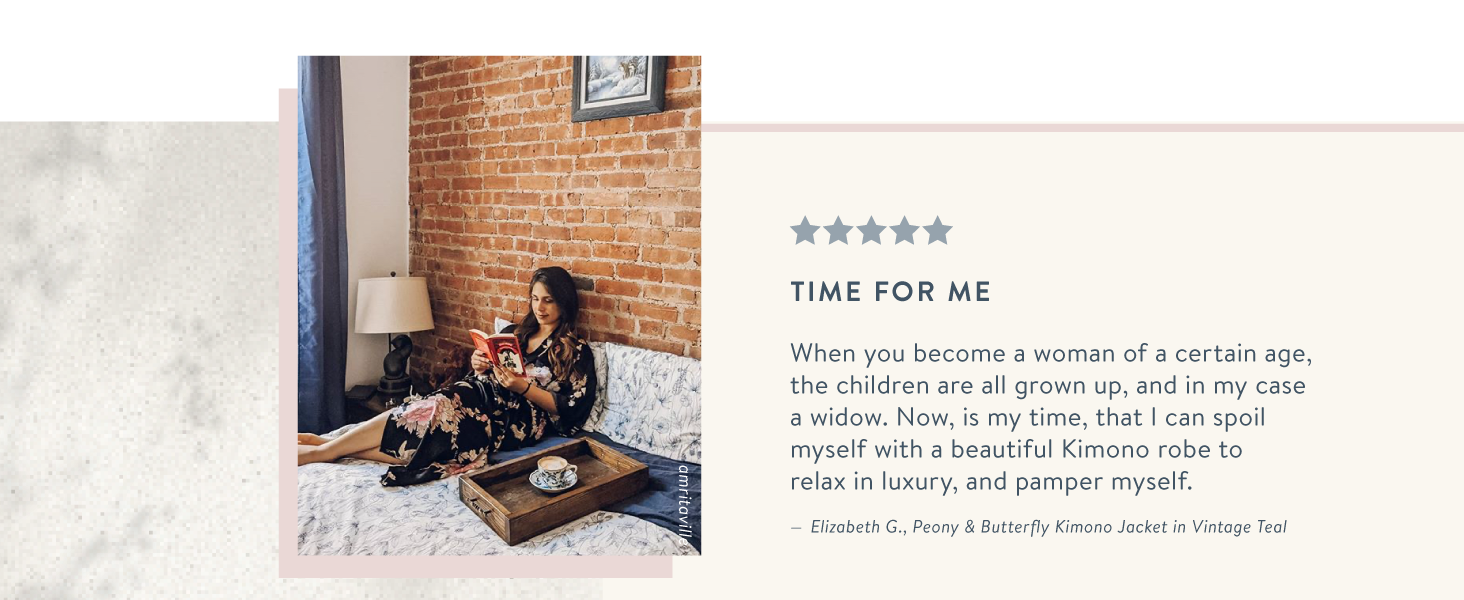Screen dimensions: 1464x600
Task: Click the third (middle) rating star
Action: click(x=871, y=231)
